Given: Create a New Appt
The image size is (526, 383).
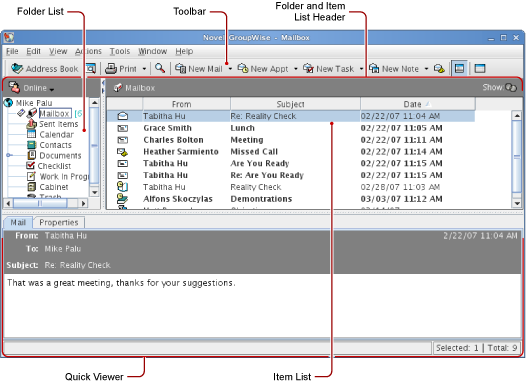Looking at the screenshot, I should [263, 69].
